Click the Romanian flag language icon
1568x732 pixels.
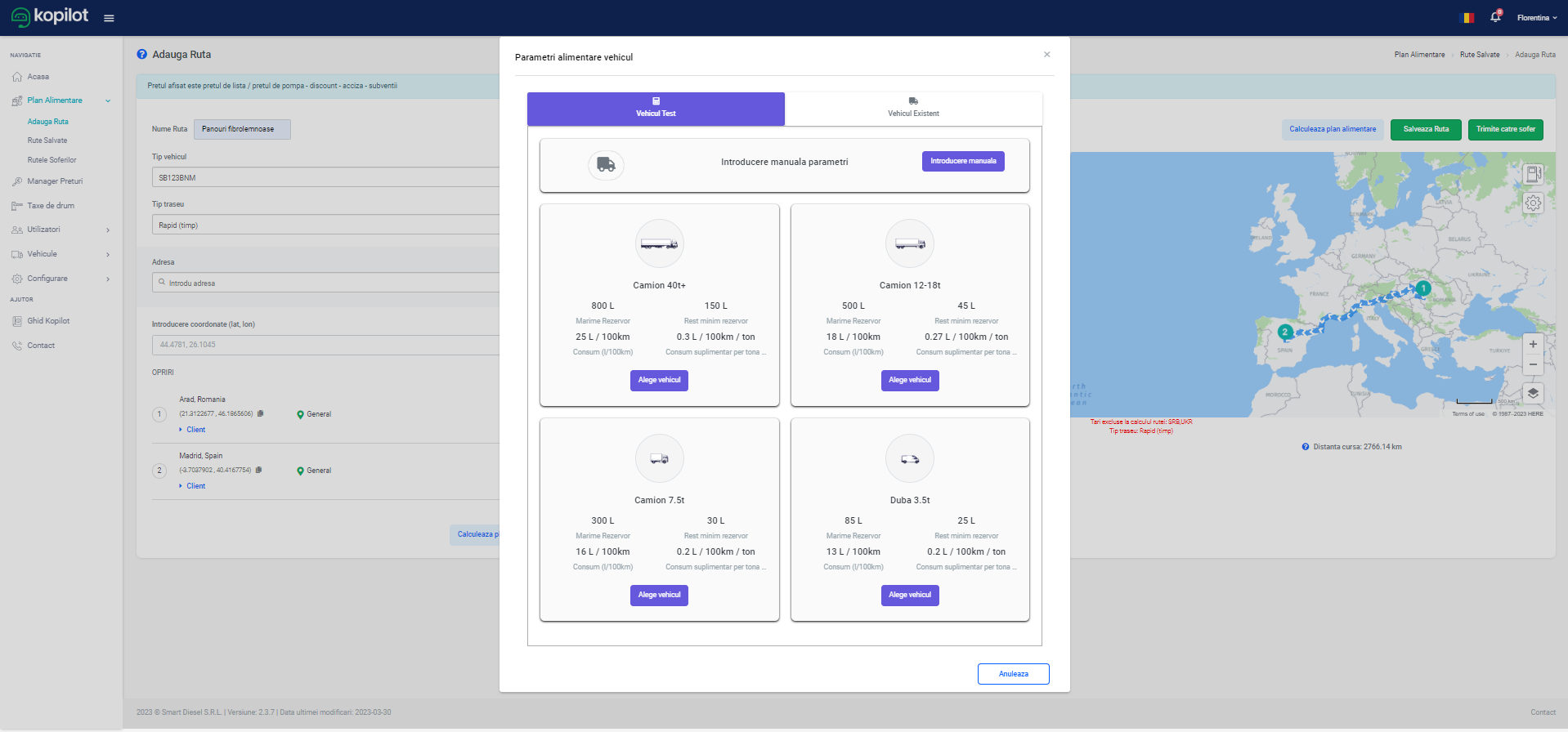[1467, 17]
